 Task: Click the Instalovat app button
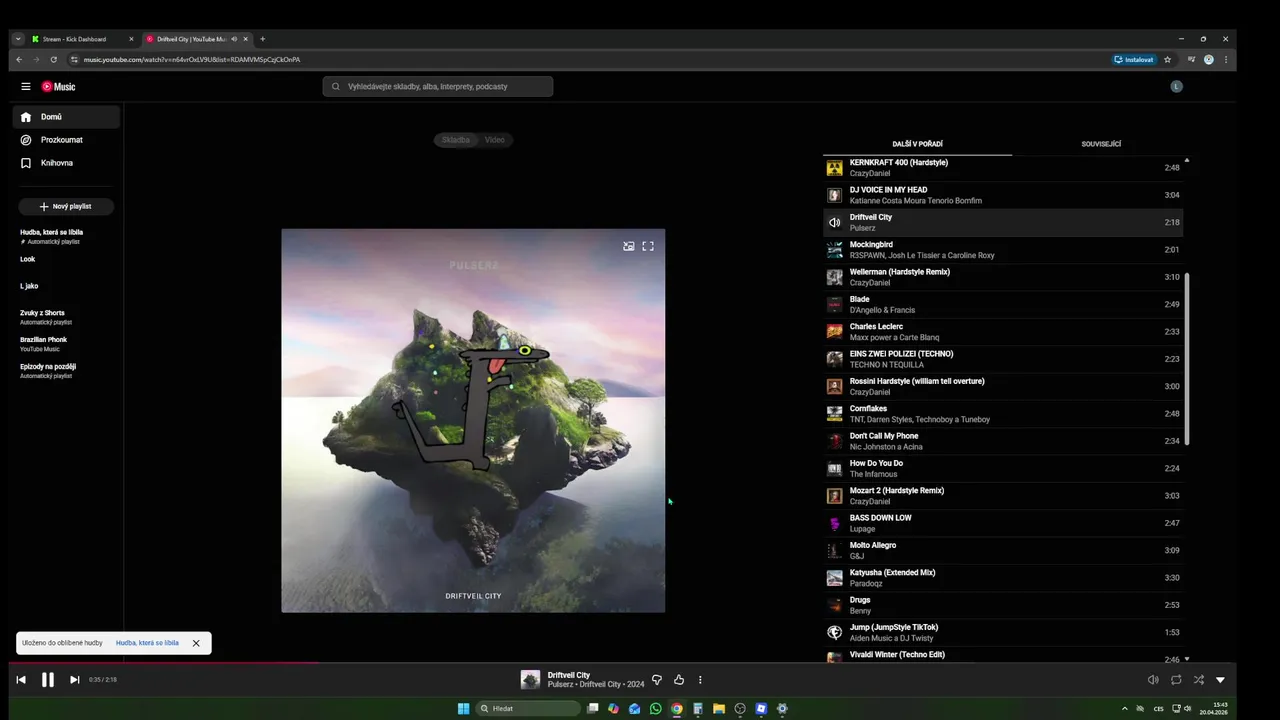[x=1134, y=59]
